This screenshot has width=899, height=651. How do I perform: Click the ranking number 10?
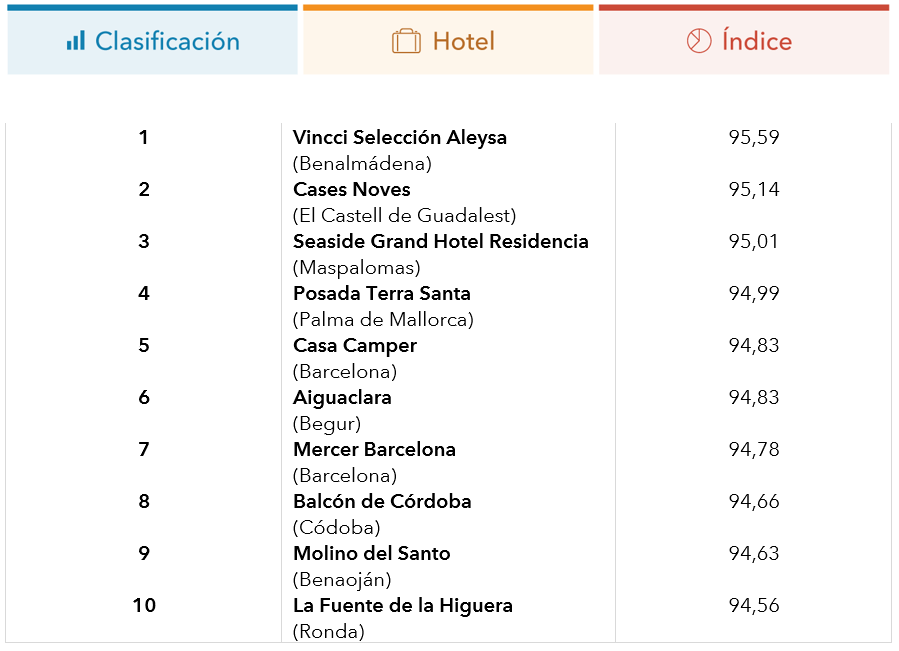(x=144, y=606)
